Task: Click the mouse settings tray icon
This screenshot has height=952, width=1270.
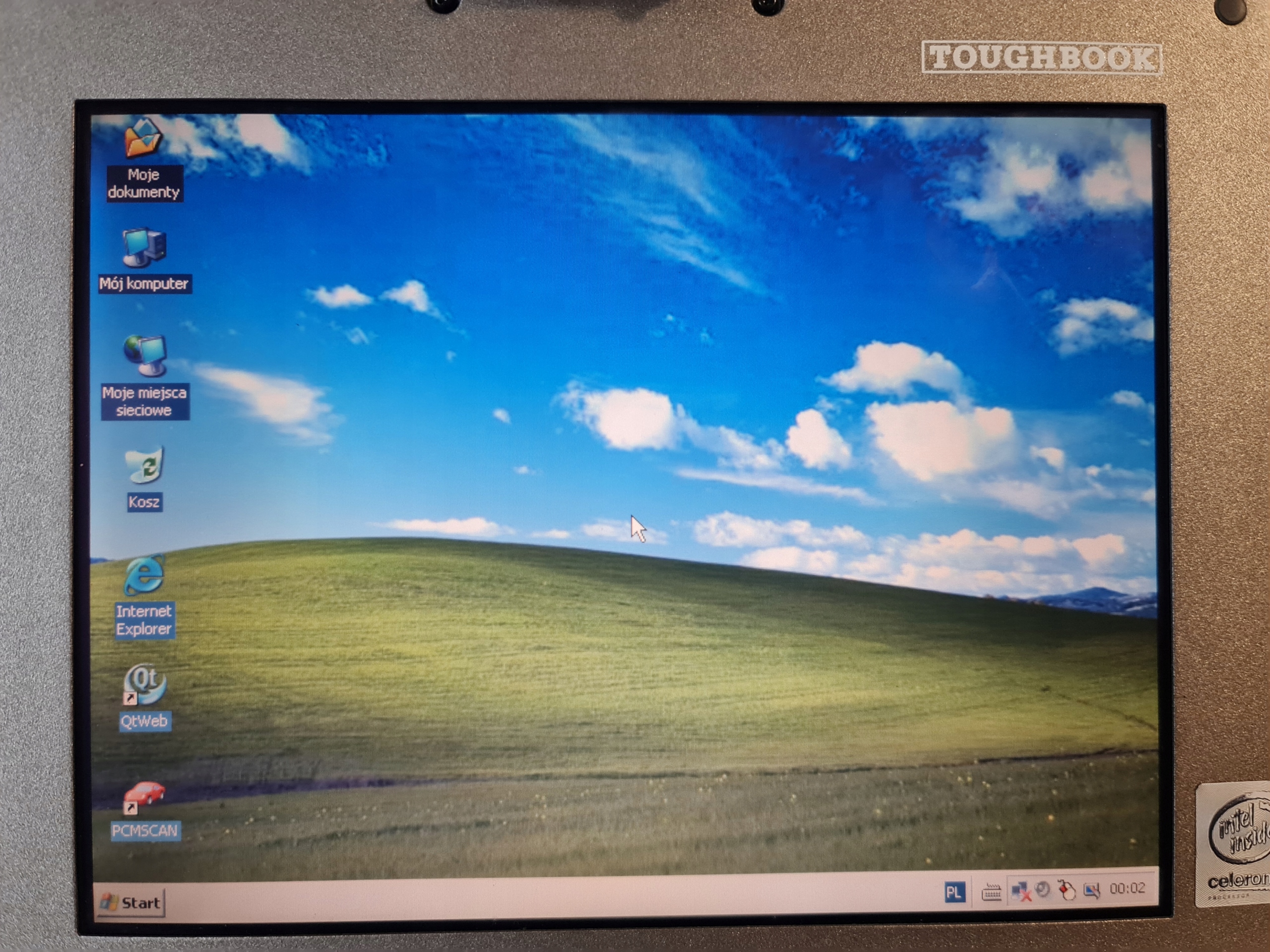Action: point(1067,891)
